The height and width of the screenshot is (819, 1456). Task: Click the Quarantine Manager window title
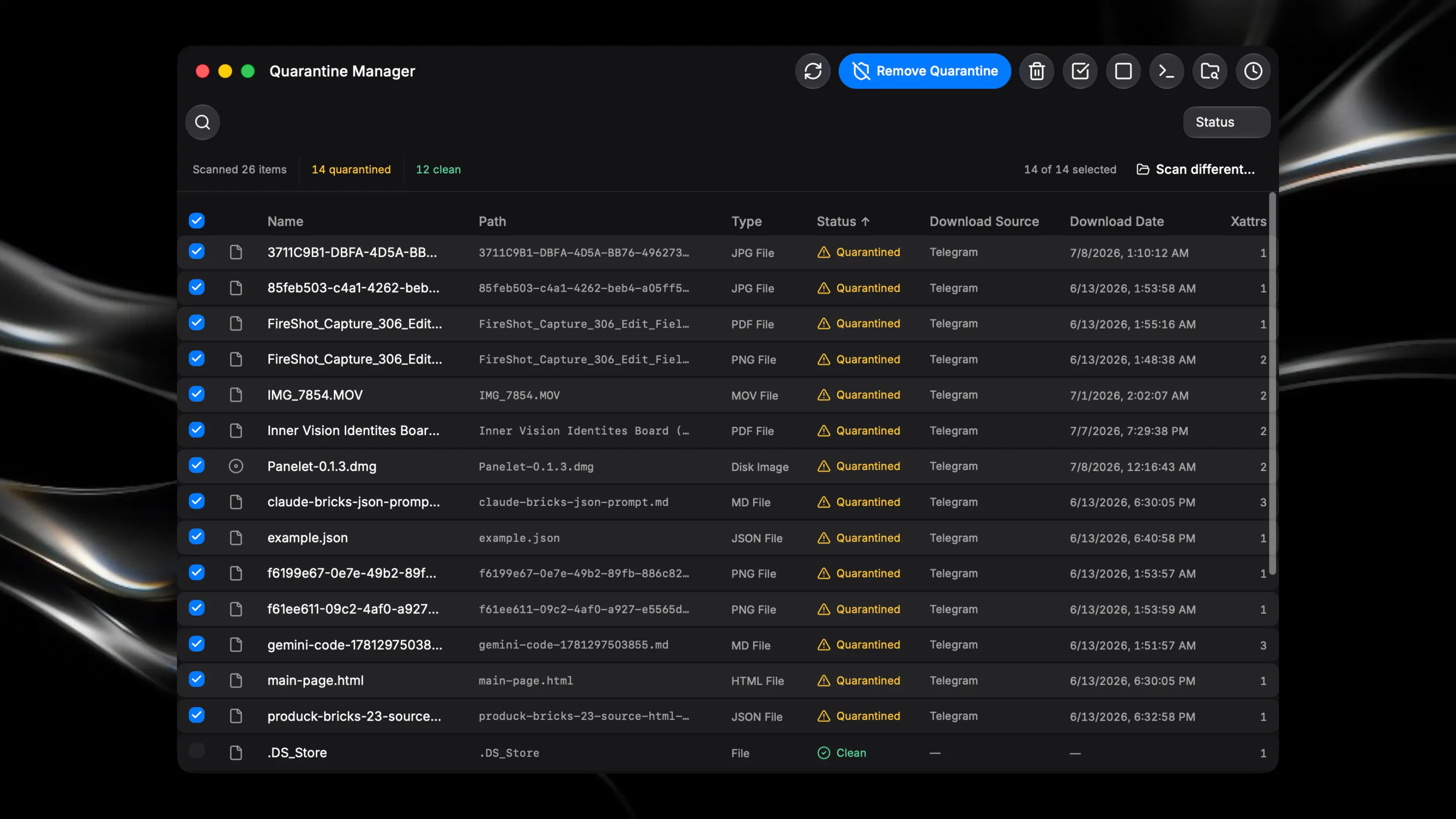coord(342,71)
